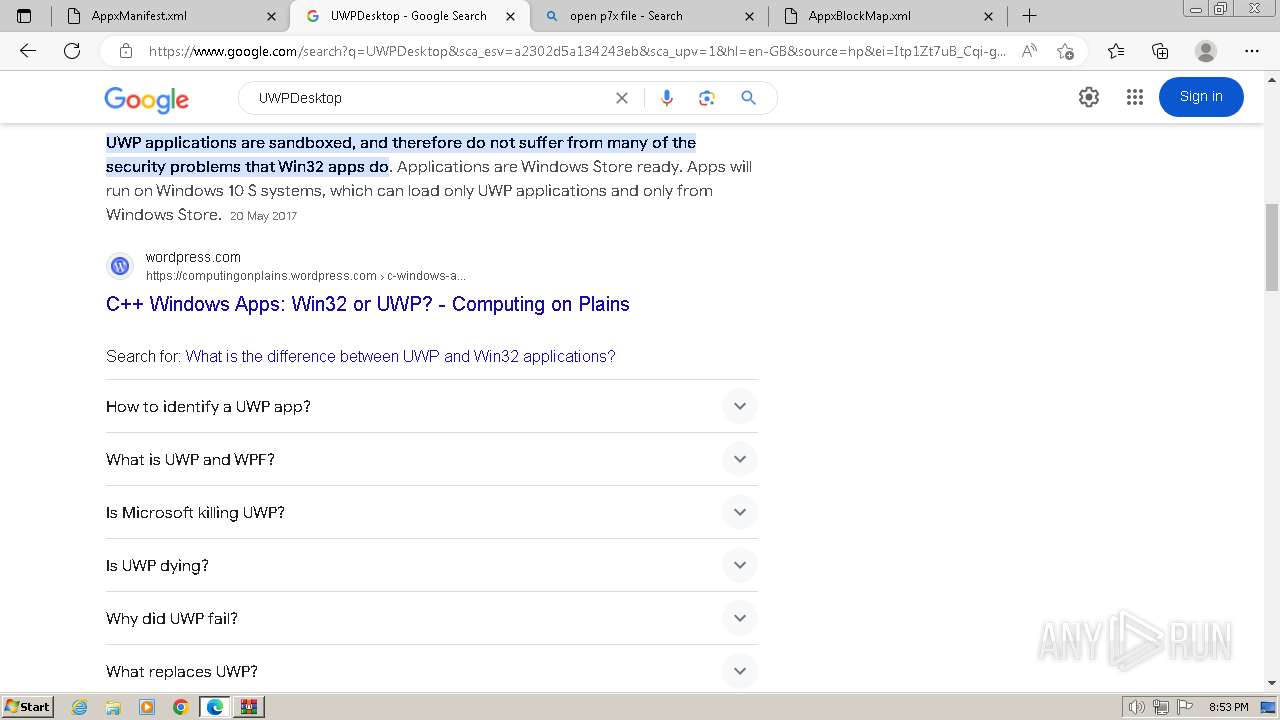The width and height of the screenshot is (1280, 720).
Task: Refresh the current page
Action: pyautogui.click(x=72, y=51)
